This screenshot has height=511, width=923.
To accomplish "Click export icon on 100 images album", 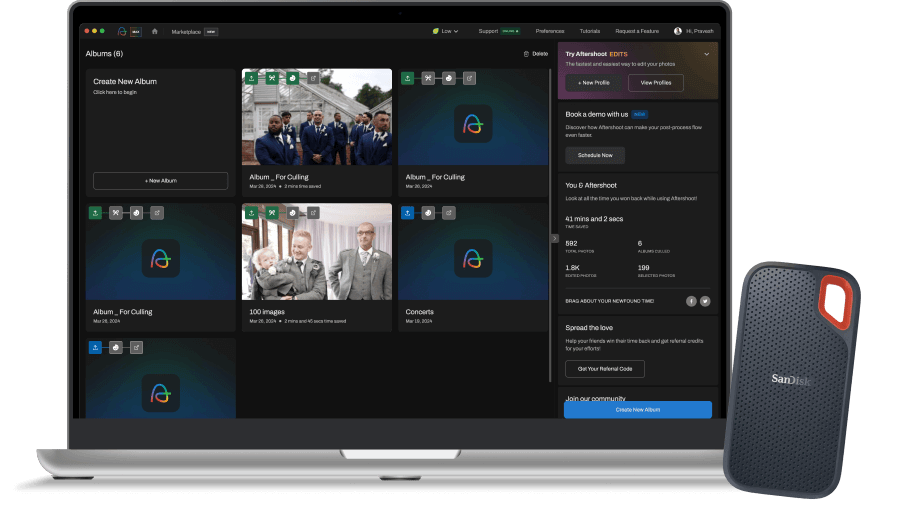I will click(313, 213).
